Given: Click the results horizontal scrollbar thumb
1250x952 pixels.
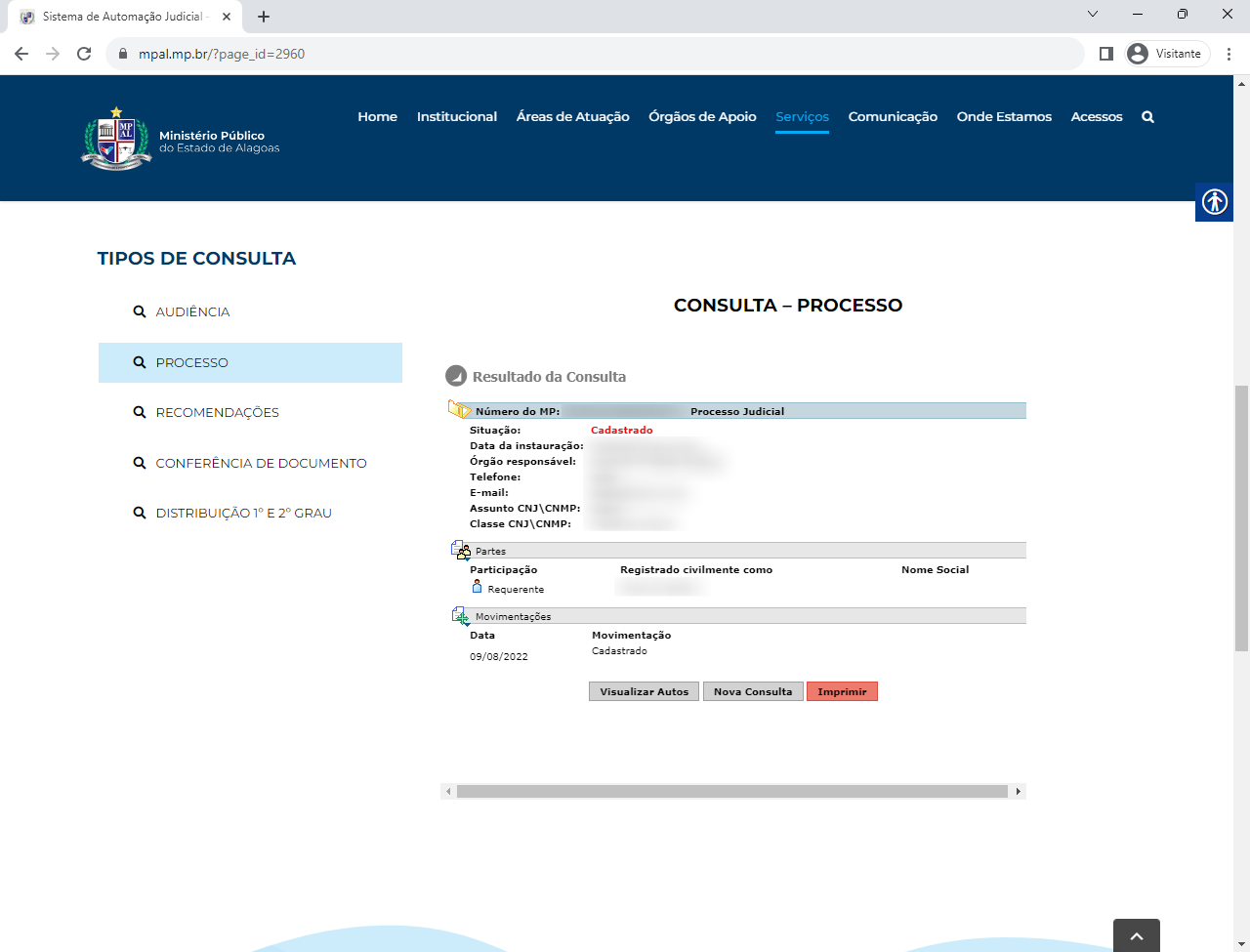Looking at the screenshot, I should coord(732,791).
